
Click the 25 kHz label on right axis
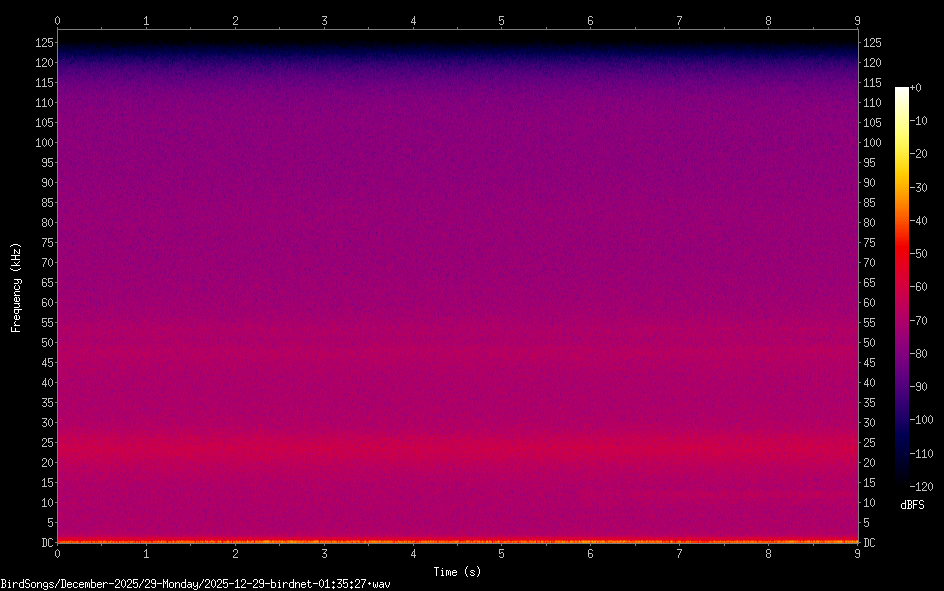coord(871,443)
